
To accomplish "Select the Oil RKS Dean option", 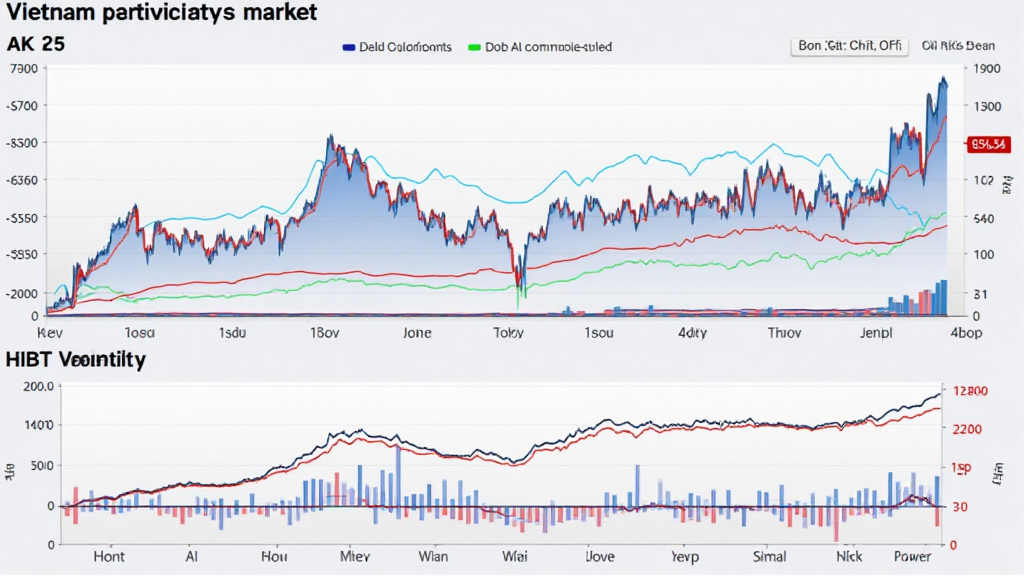I will (x=958, y=46).
